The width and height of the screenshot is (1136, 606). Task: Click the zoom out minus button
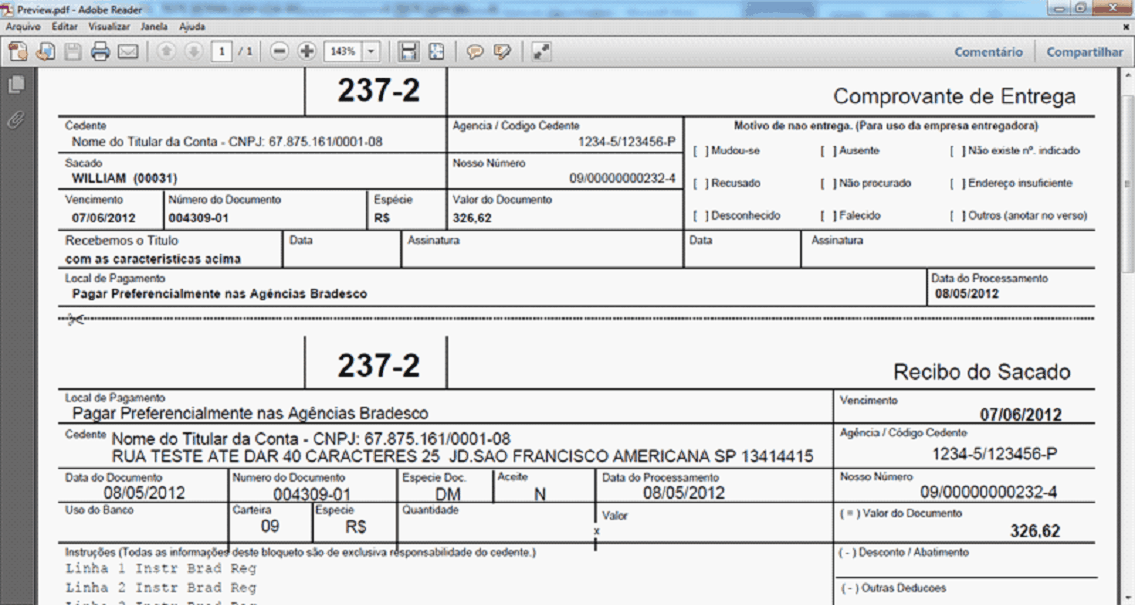coord(280,51)
